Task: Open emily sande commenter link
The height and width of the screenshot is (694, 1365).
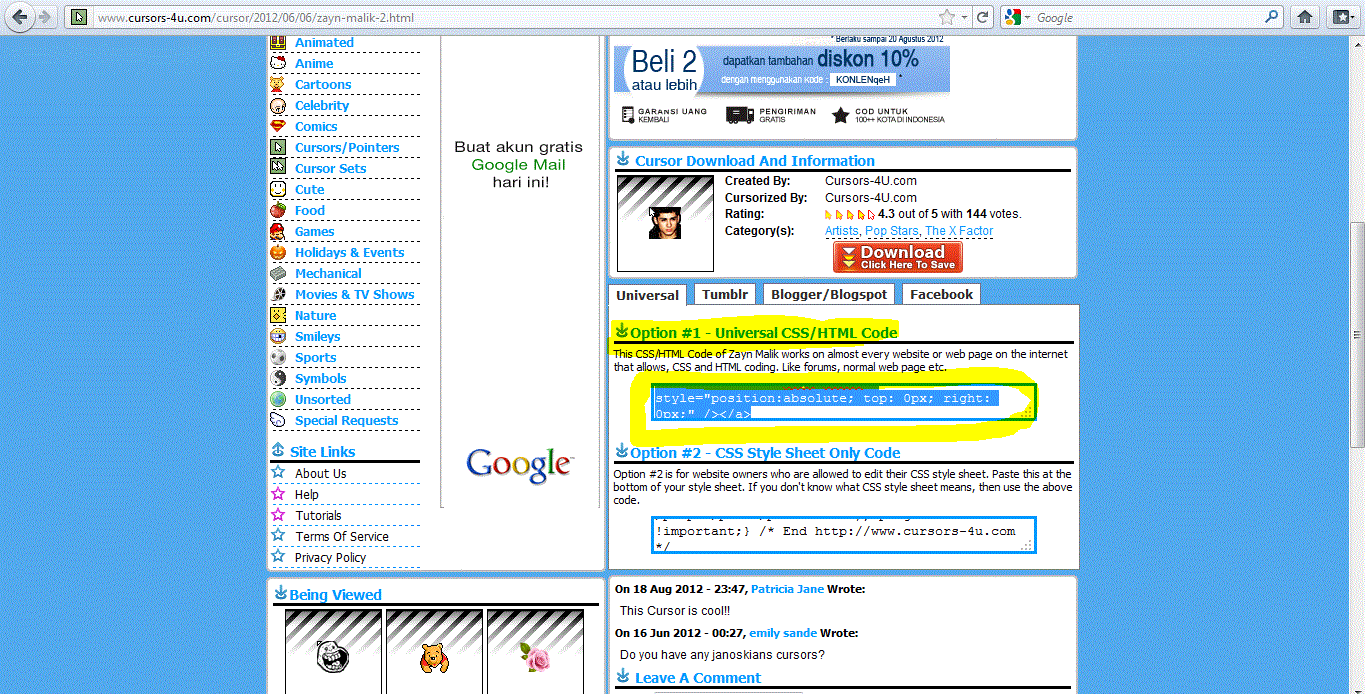Action: coord(784,633)
